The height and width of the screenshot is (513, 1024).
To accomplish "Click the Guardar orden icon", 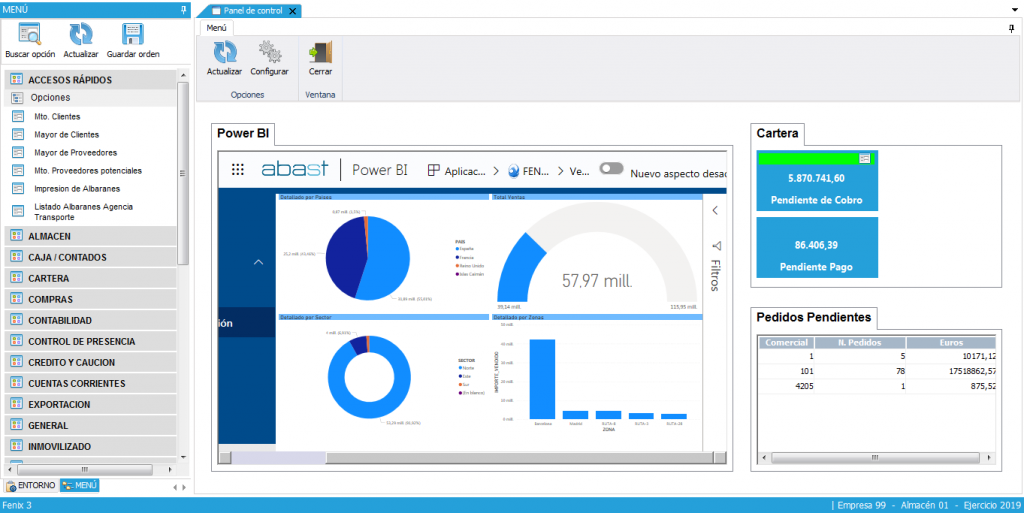I will coord(133,34).
